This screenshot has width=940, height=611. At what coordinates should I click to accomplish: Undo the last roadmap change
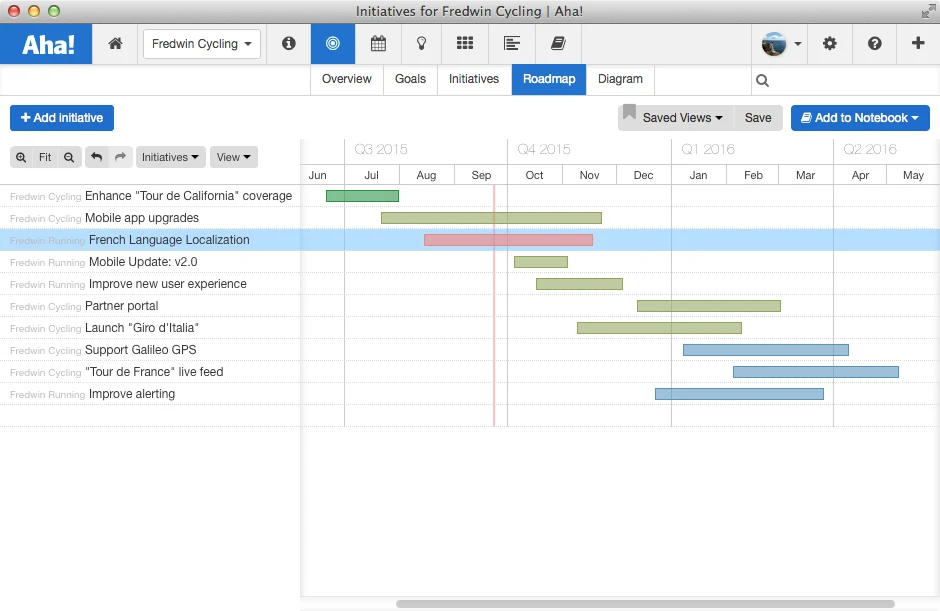[97, 157]
